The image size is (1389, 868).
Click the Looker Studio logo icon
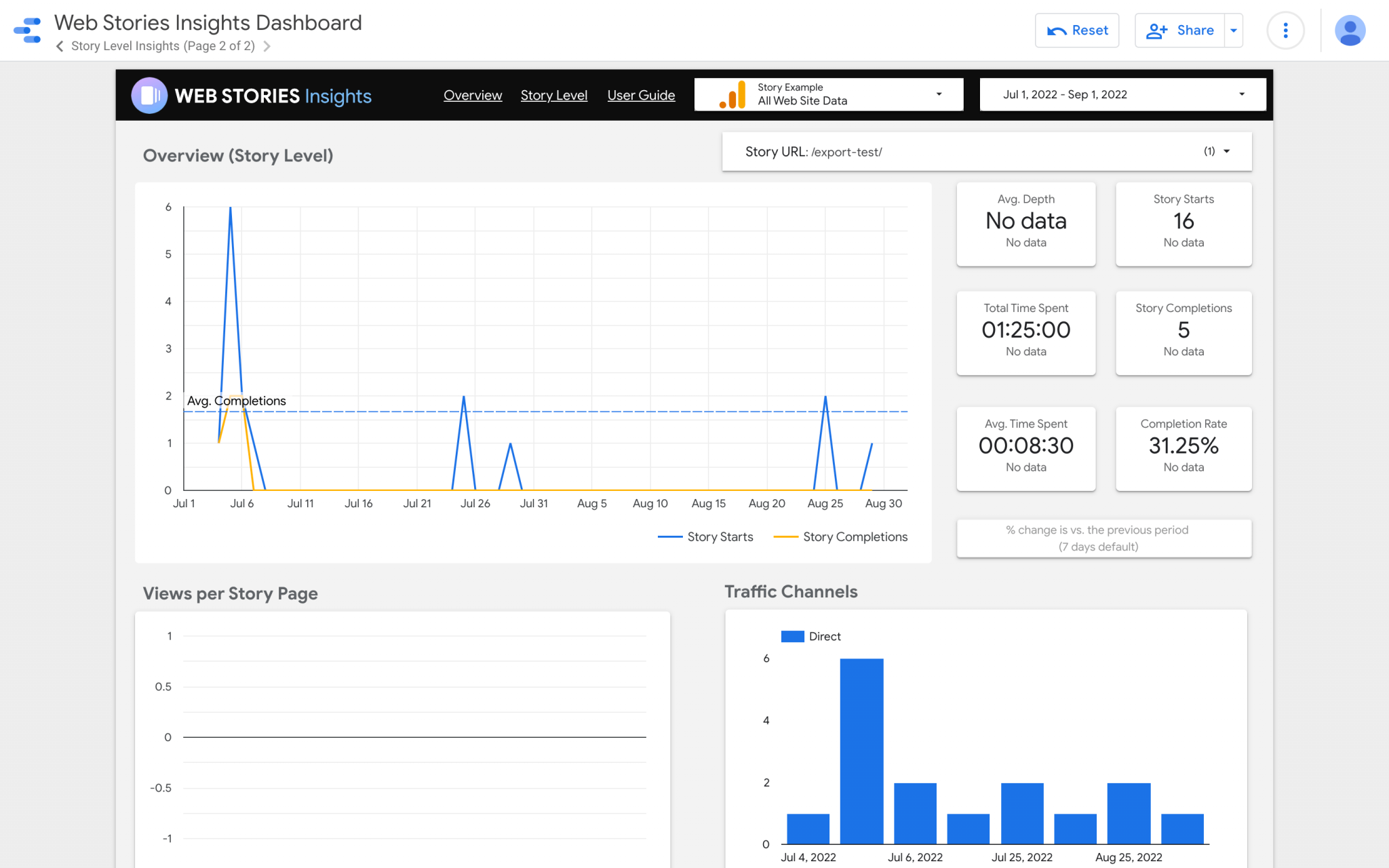(26, 30)
